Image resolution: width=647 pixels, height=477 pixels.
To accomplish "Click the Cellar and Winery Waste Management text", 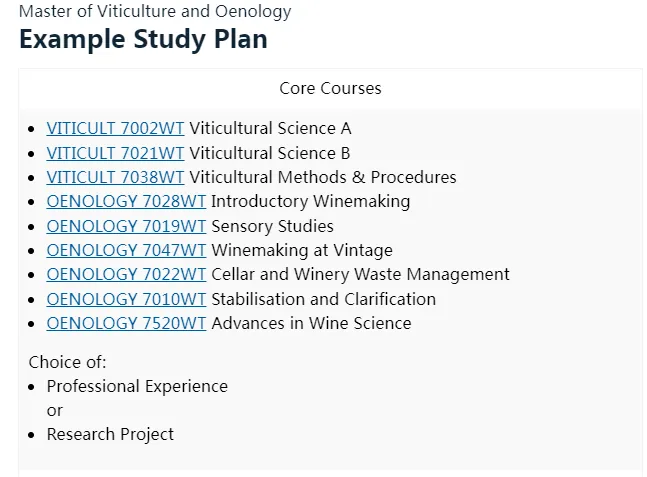I will tap(360, 274).
